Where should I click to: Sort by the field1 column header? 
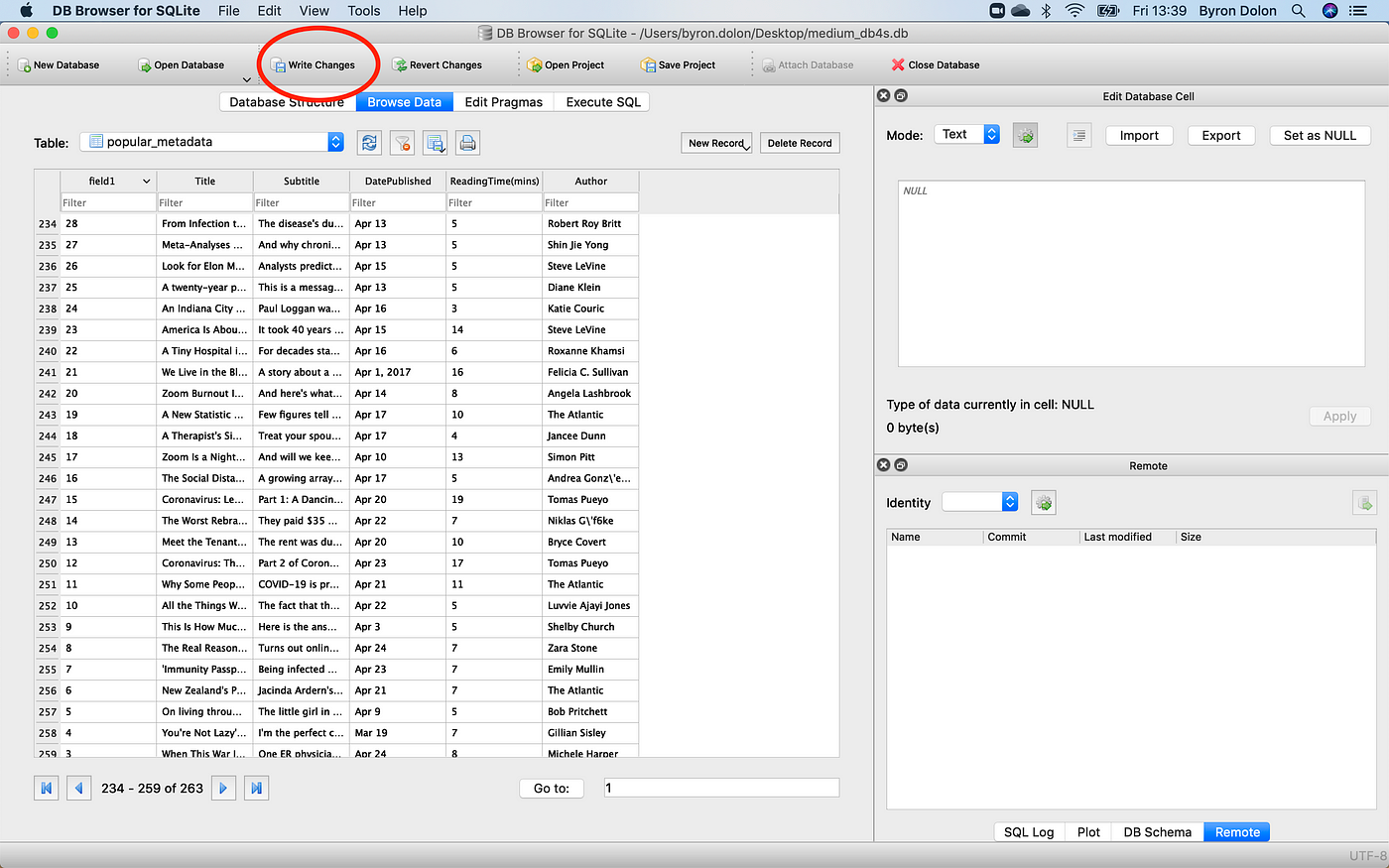point(108,182)
